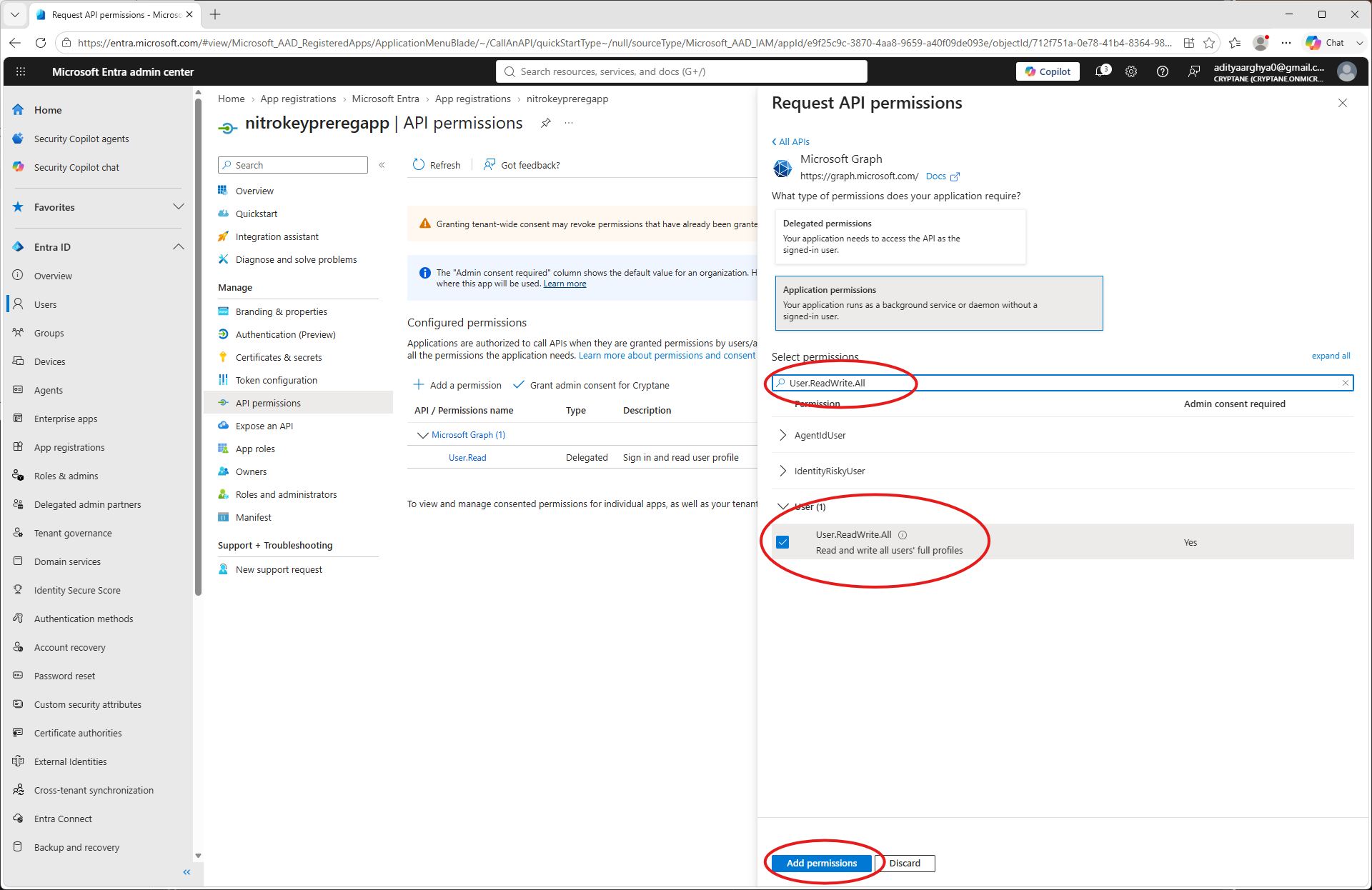Image resolution: width=1372 pixels, height=890 pixels.
Task: Show info for User.ReadWrite.All permission
Action: click(x=903, y=534)
